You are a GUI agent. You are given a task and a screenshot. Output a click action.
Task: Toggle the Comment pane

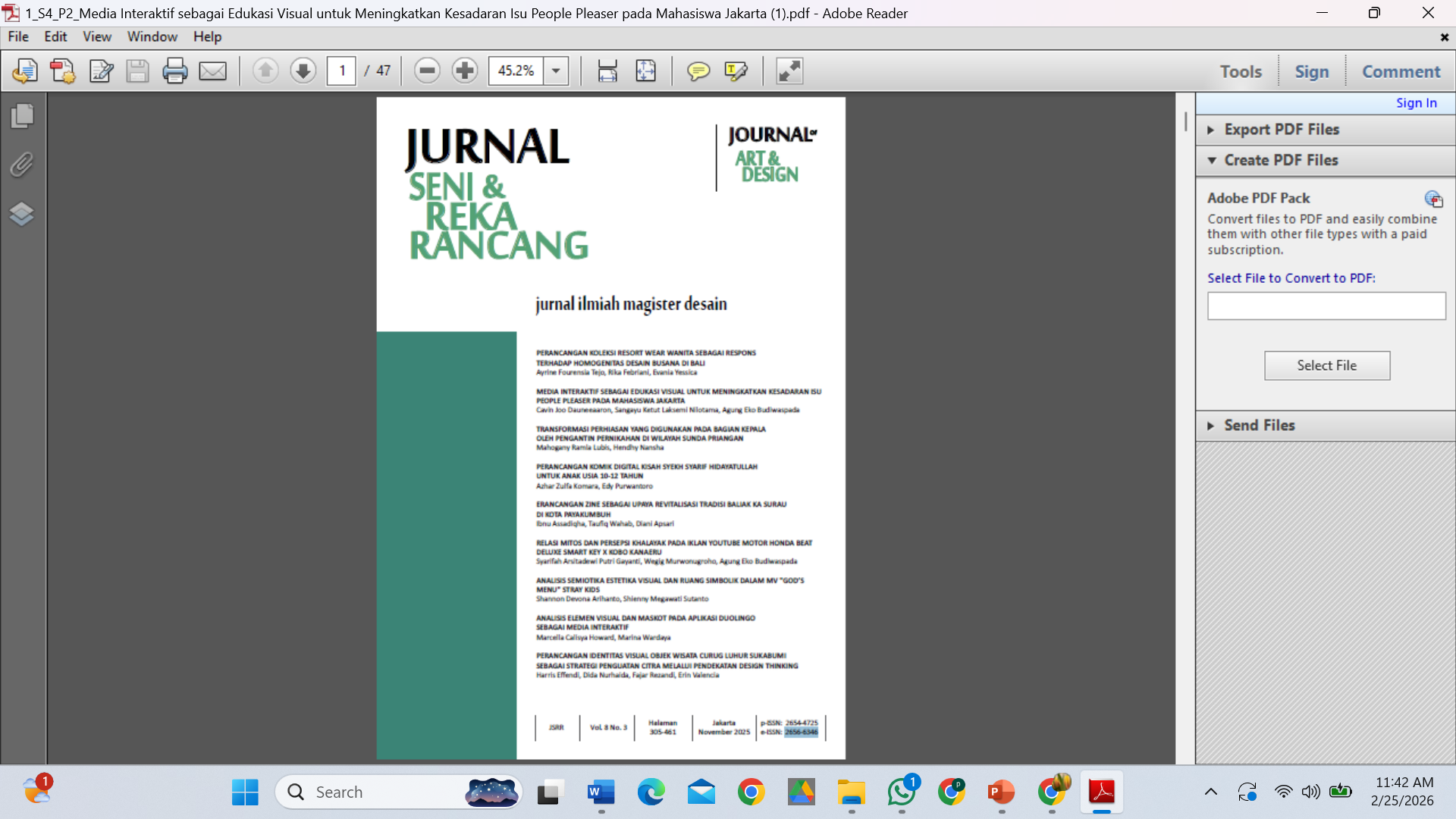[1401, 71]
